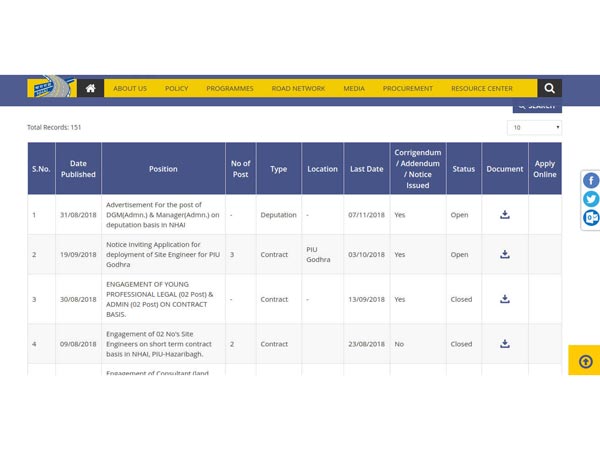Go to the home page icon
Screen dimensions: 600x450
90,88
